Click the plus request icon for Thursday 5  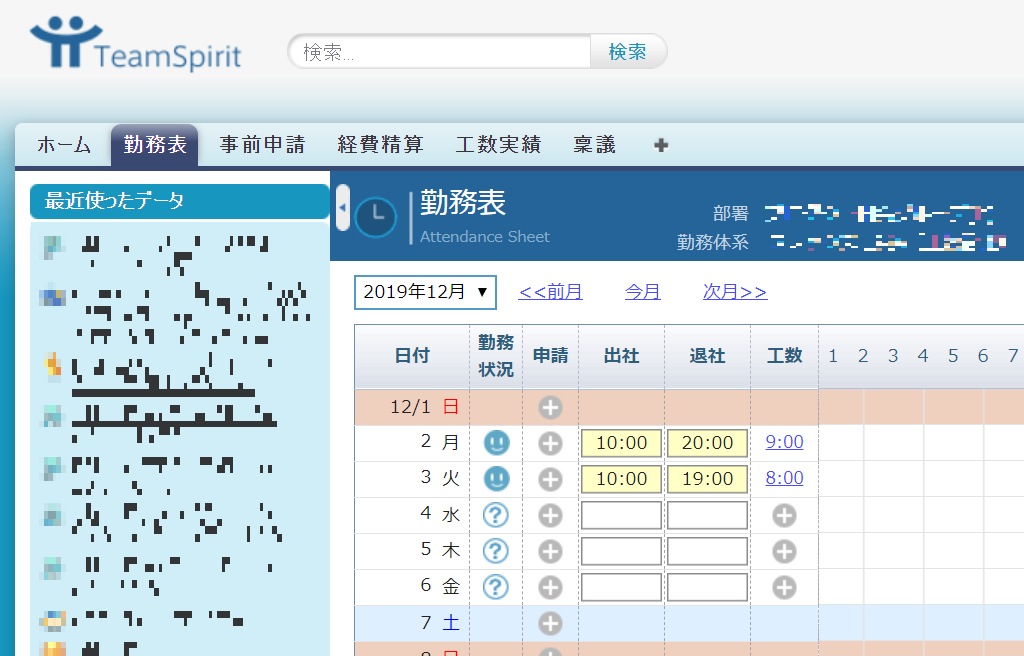click(550, 551)
